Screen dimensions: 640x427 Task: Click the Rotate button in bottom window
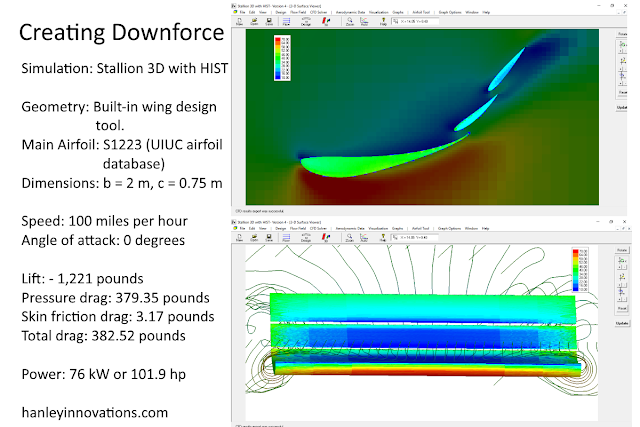622,250
